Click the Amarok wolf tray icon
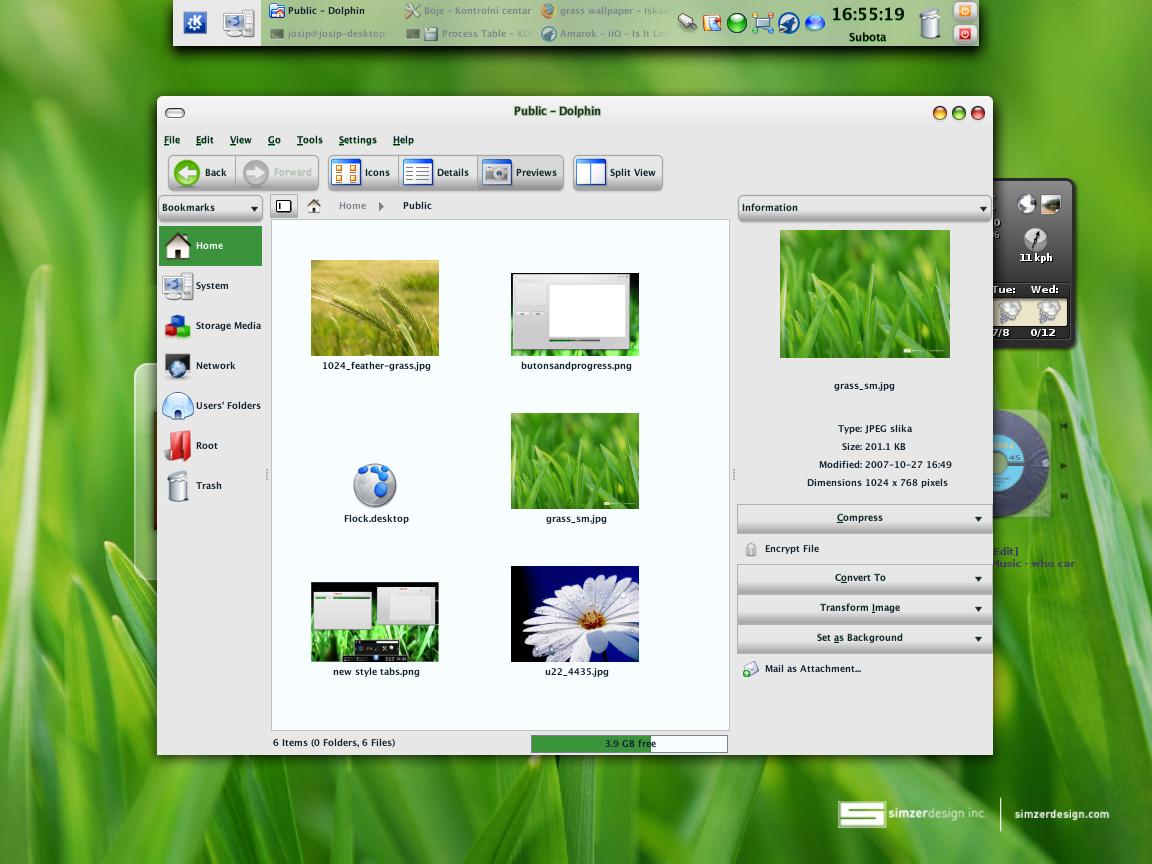The width and height of the screenshot is (1152, 864). [x=788, y=24]
